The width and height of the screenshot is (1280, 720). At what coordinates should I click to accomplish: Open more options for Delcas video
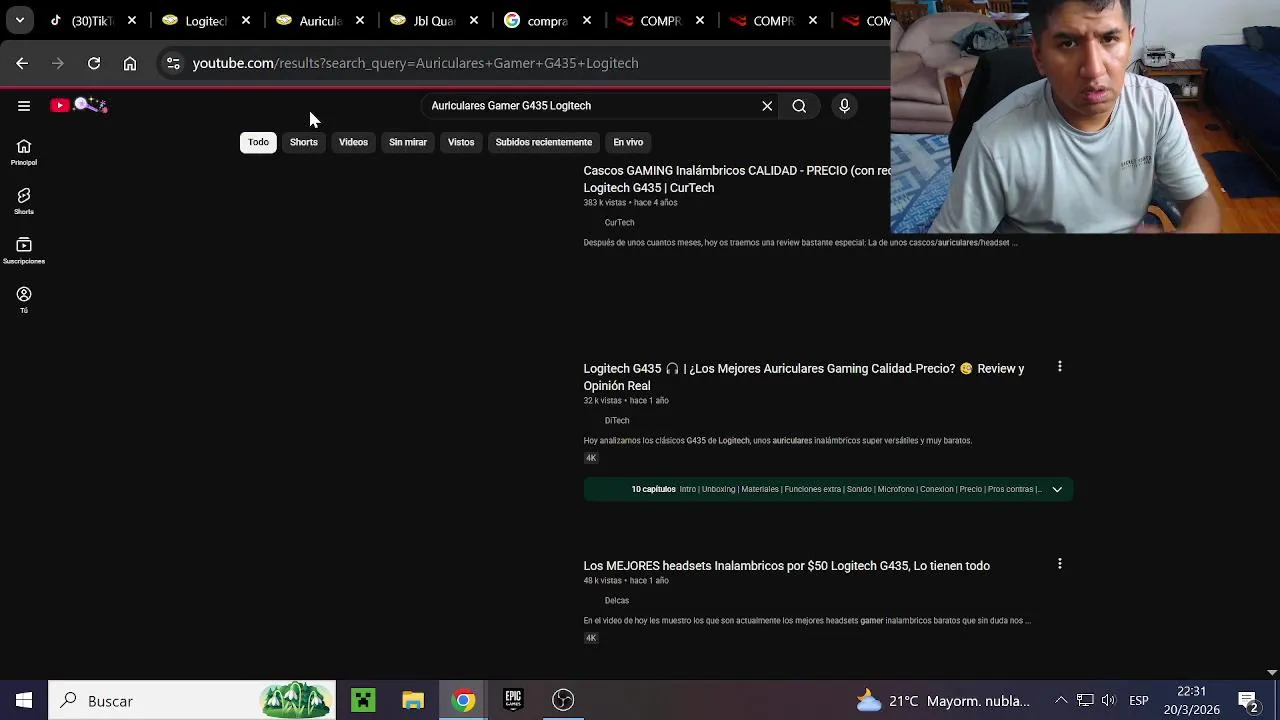pos(1059,564)
